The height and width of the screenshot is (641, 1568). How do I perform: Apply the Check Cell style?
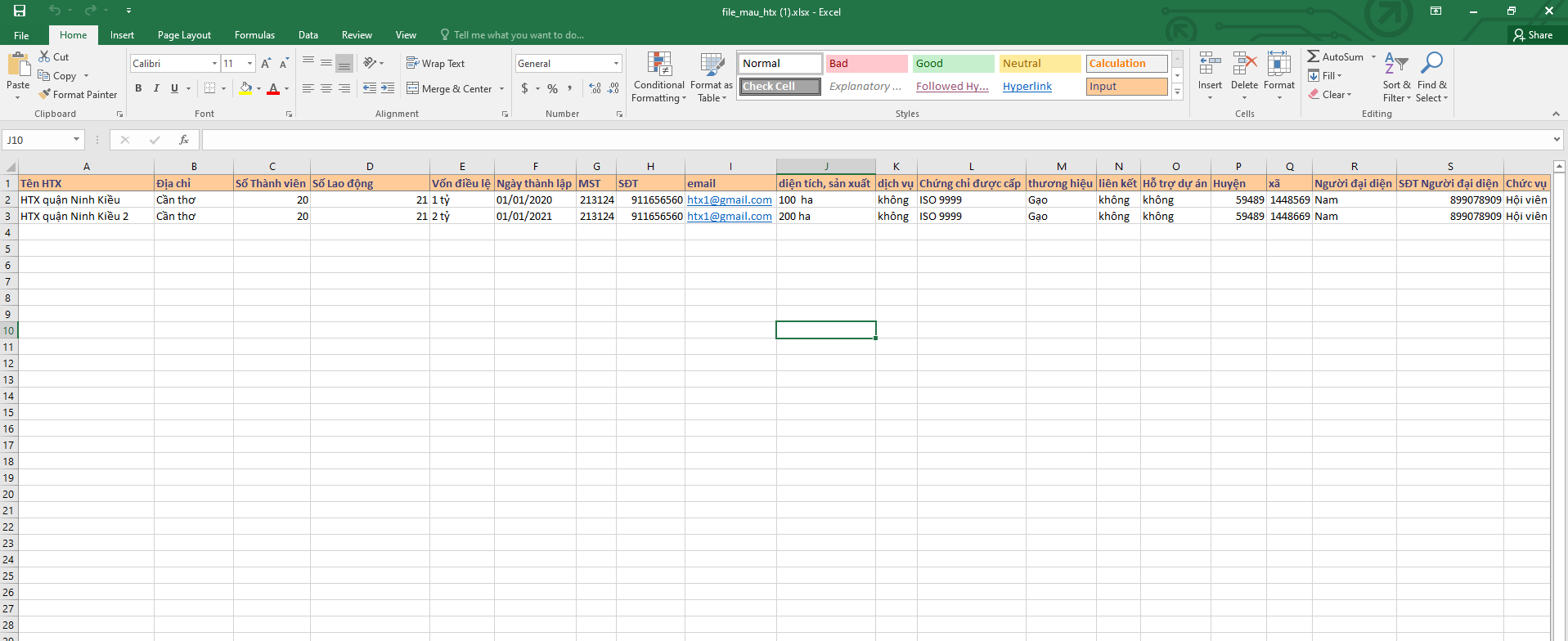tap(780, 87)
